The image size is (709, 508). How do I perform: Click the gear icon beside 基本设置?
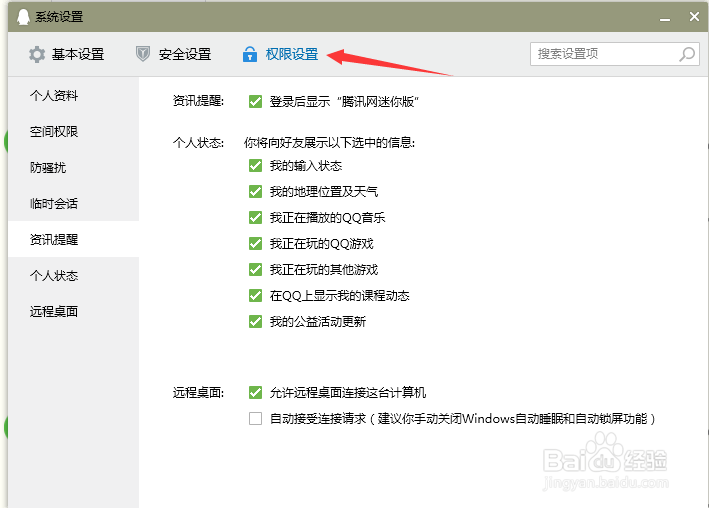37,55
